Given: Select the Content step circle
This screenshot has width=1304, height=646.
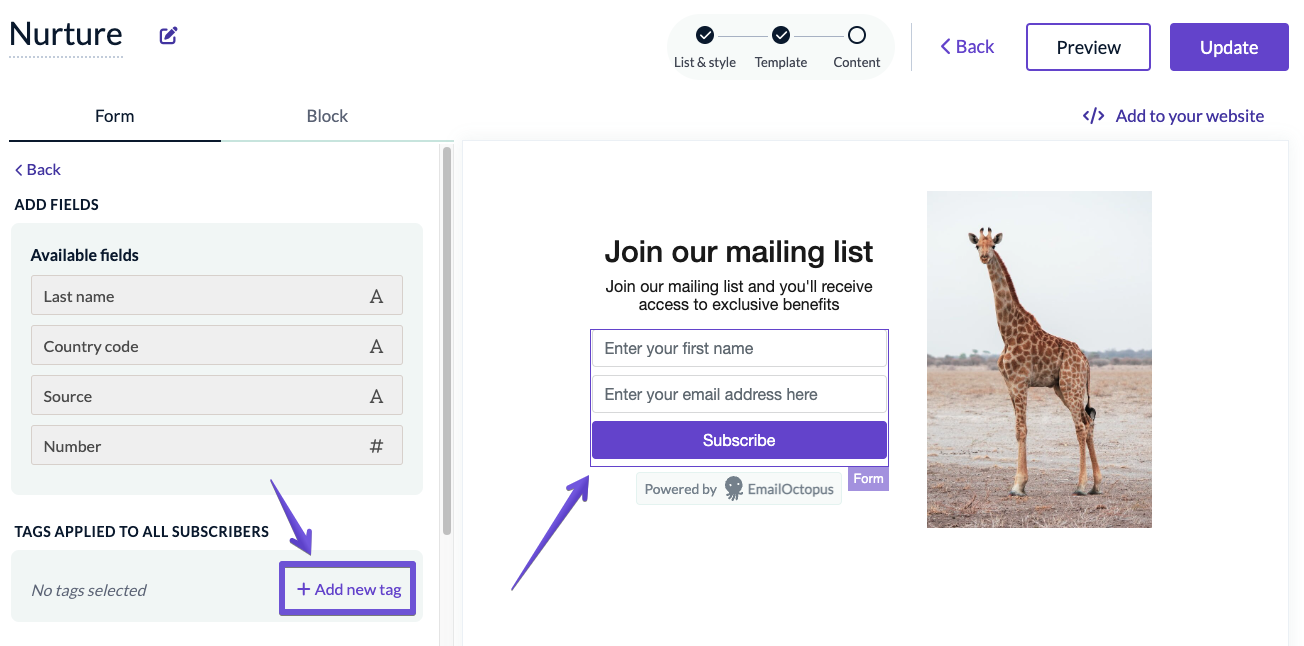Looking at the screenshot, I should (x=857, y=35).
